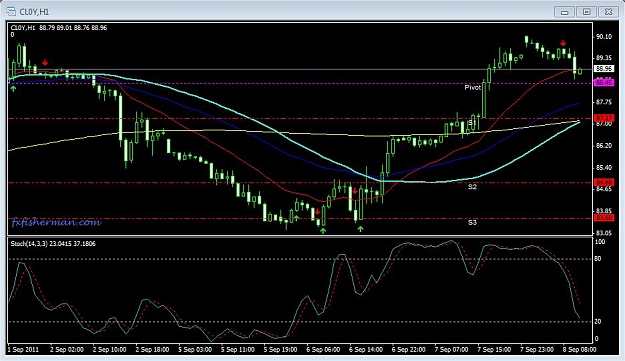Click the 89.35 price scale value
This screenshot has height=361, width=625.
pyautogui.click(x=604, y=58)
